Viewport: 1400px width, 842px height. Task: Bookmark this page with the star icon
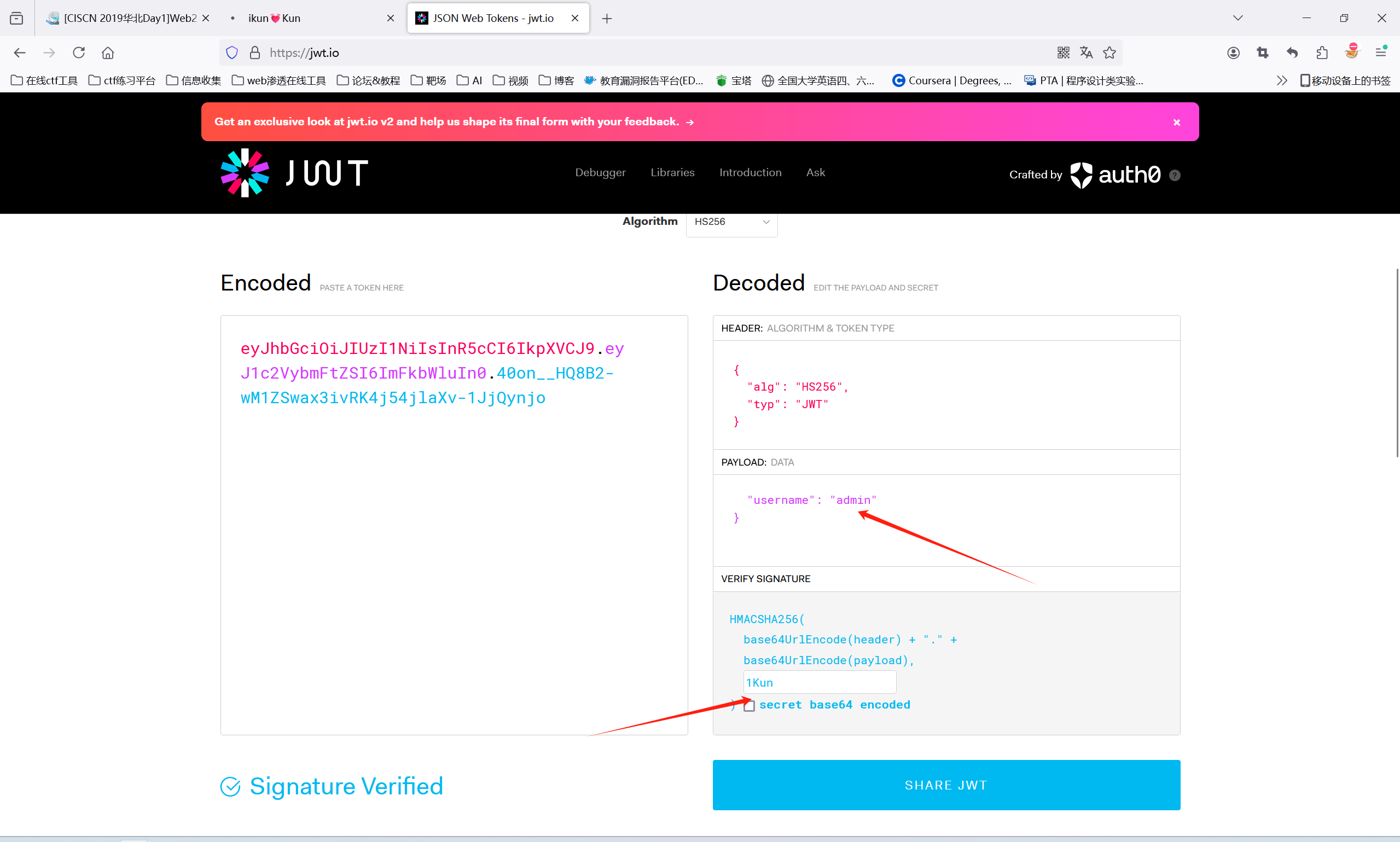click(1109, 53)
